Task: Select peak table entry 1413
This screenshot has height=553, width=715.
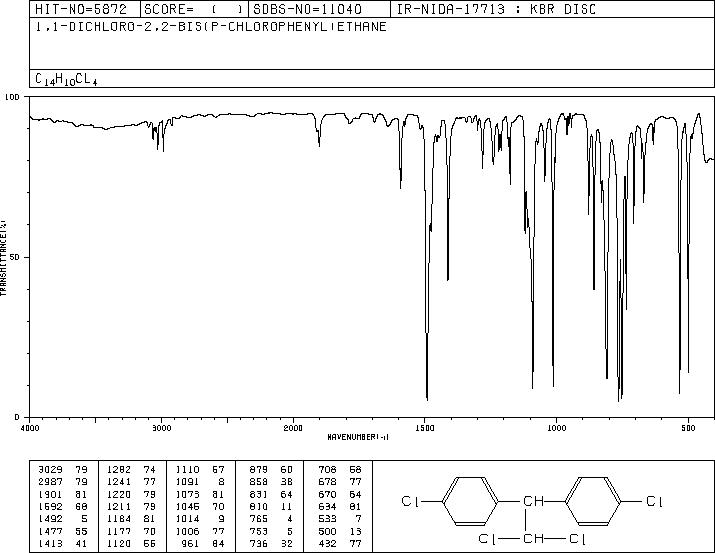Action: 50,543
